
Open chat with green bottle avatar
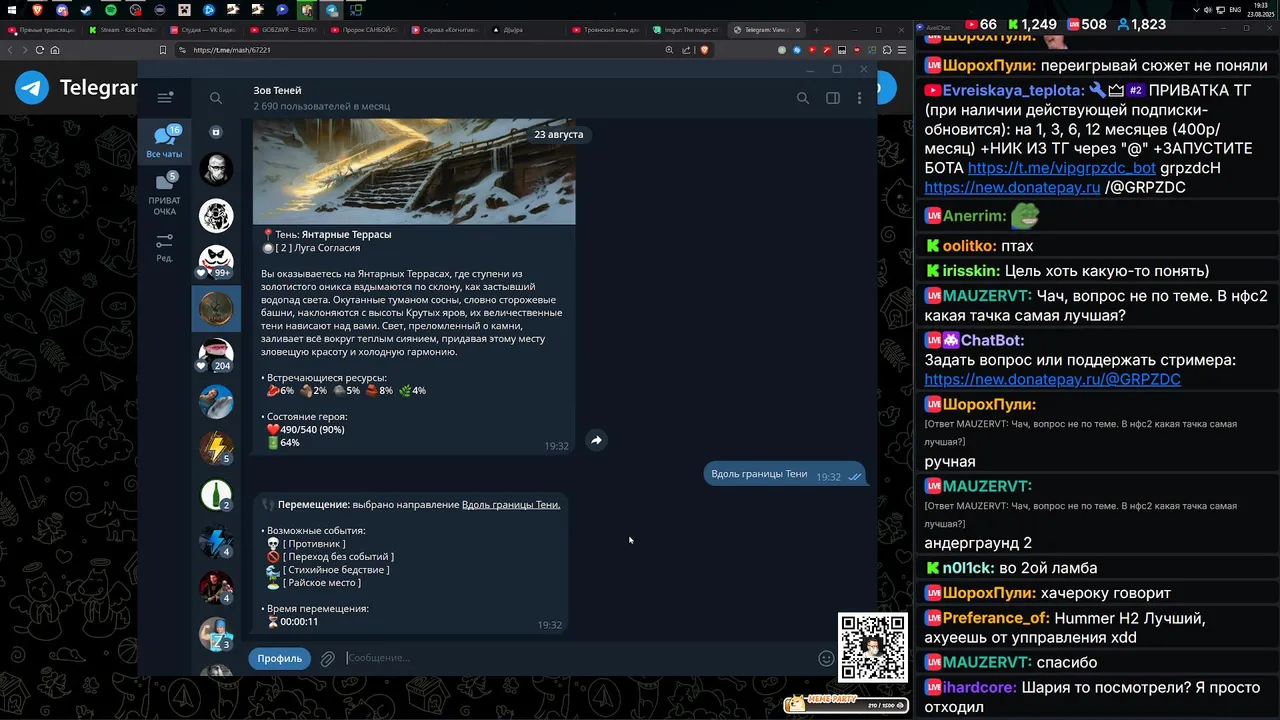216,494
